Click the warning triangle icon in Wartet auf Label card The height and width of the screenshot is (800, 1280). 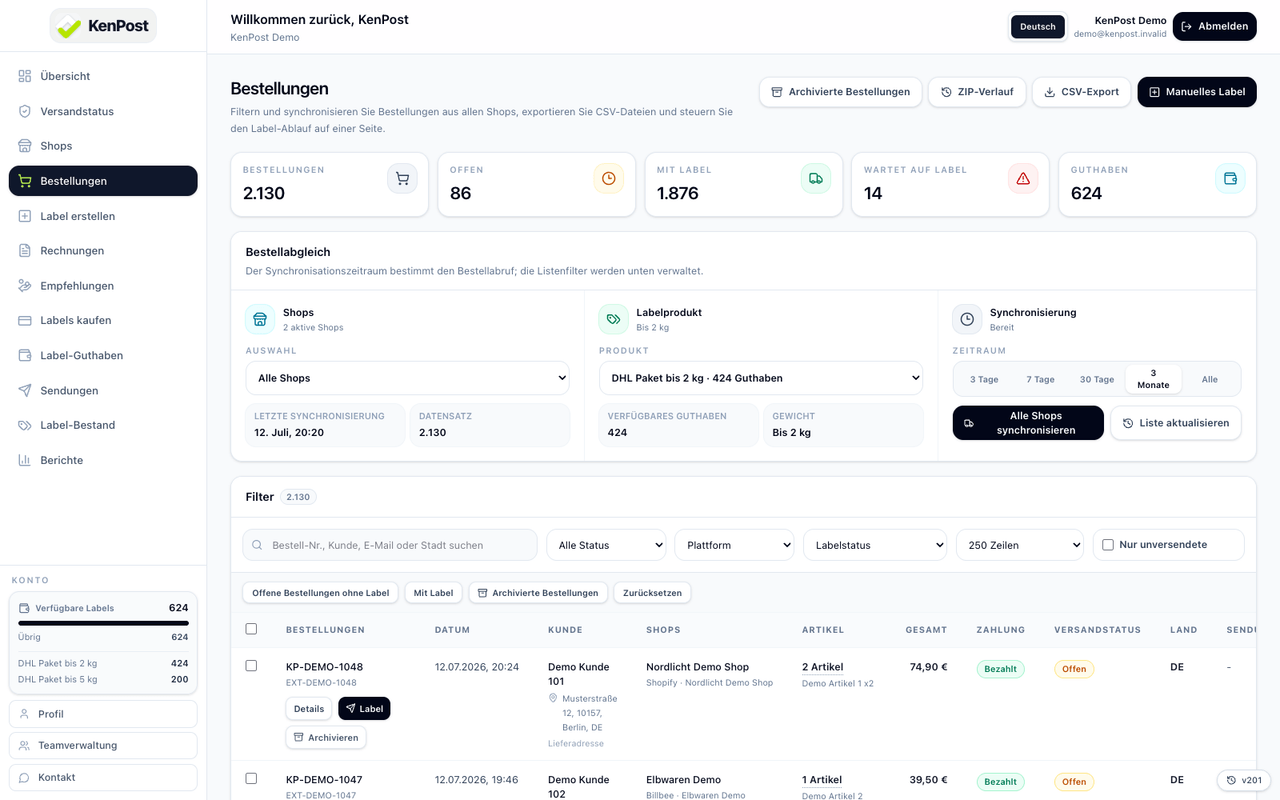[1023, 179]
